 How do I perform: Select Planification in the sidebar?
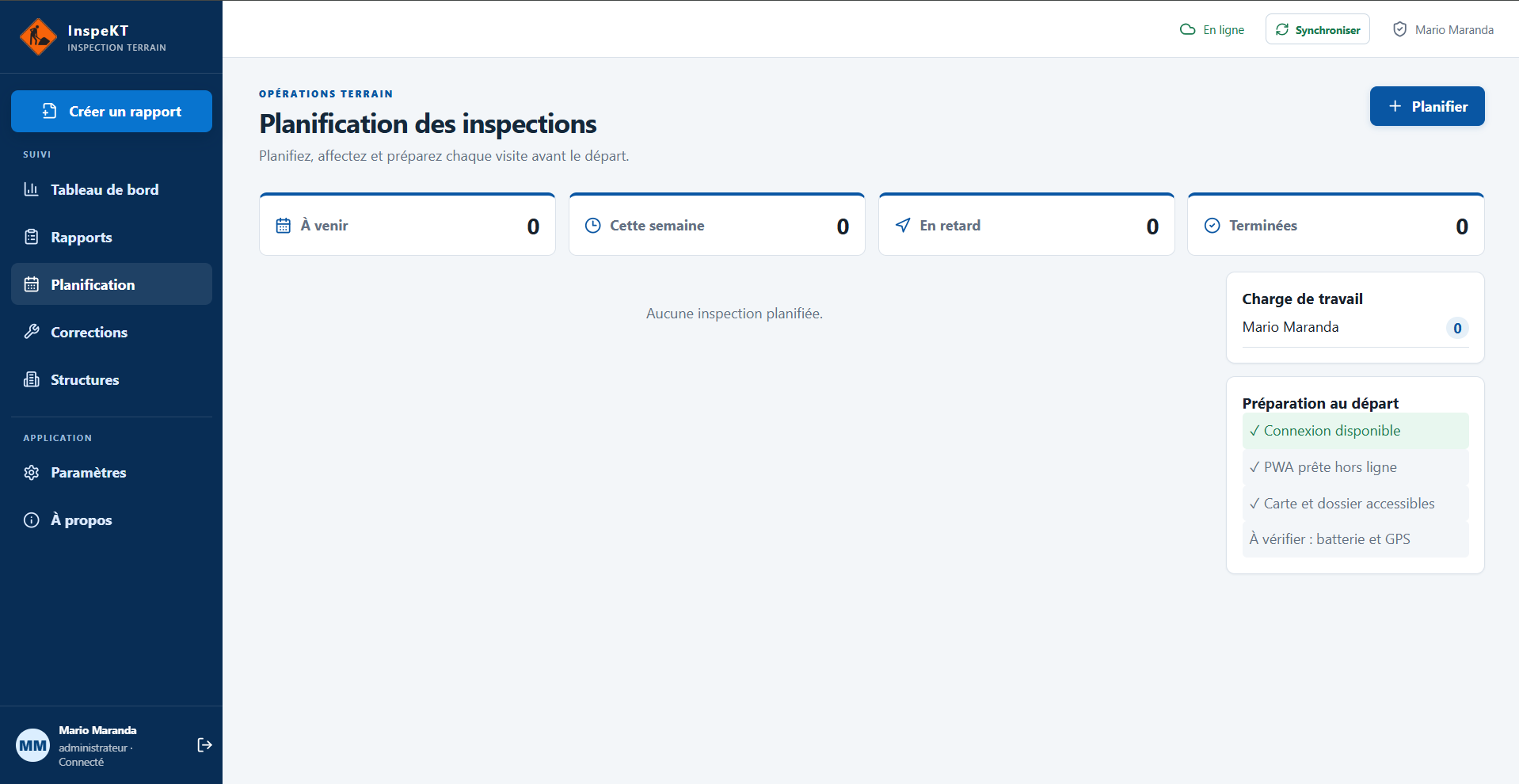coord(112,284)
